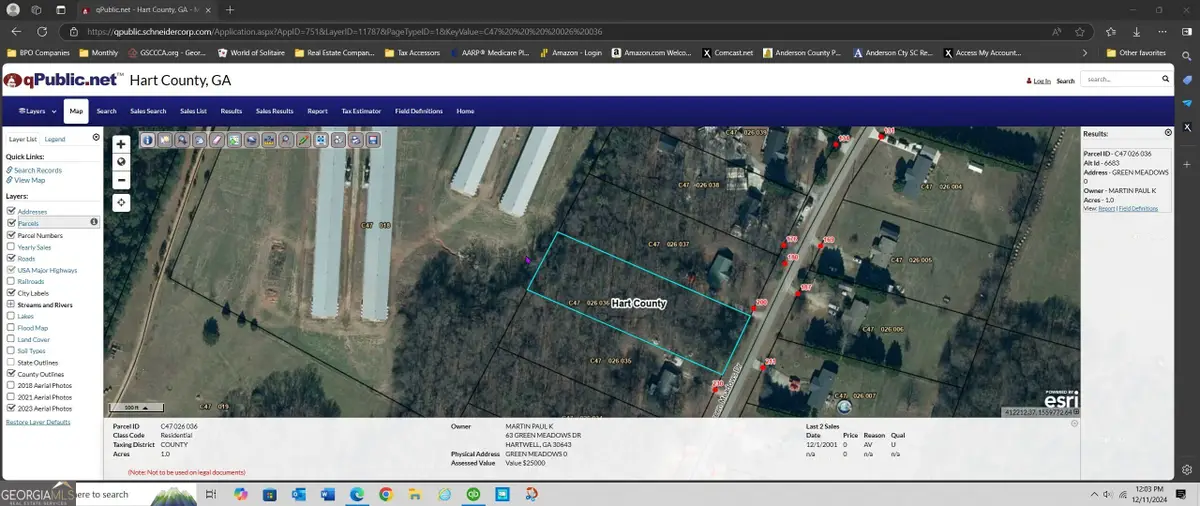
Task: Click the globe full-extent map button
Action: (121, 162)
